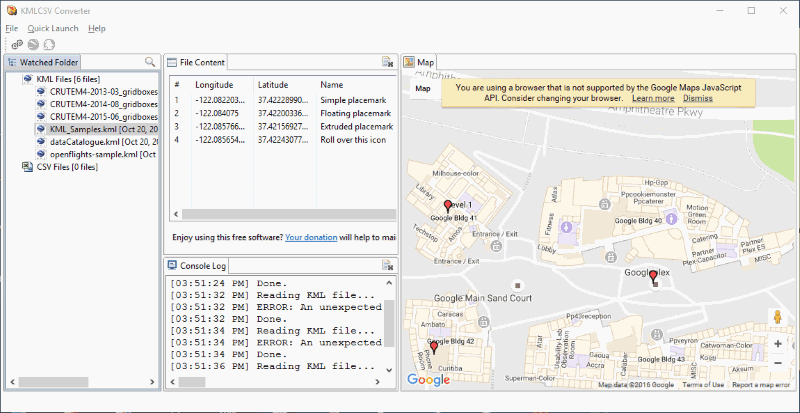Select CRUTEM4-2015-06_gridboxes tree item
The image size is (800, 413).
[104, 116]
